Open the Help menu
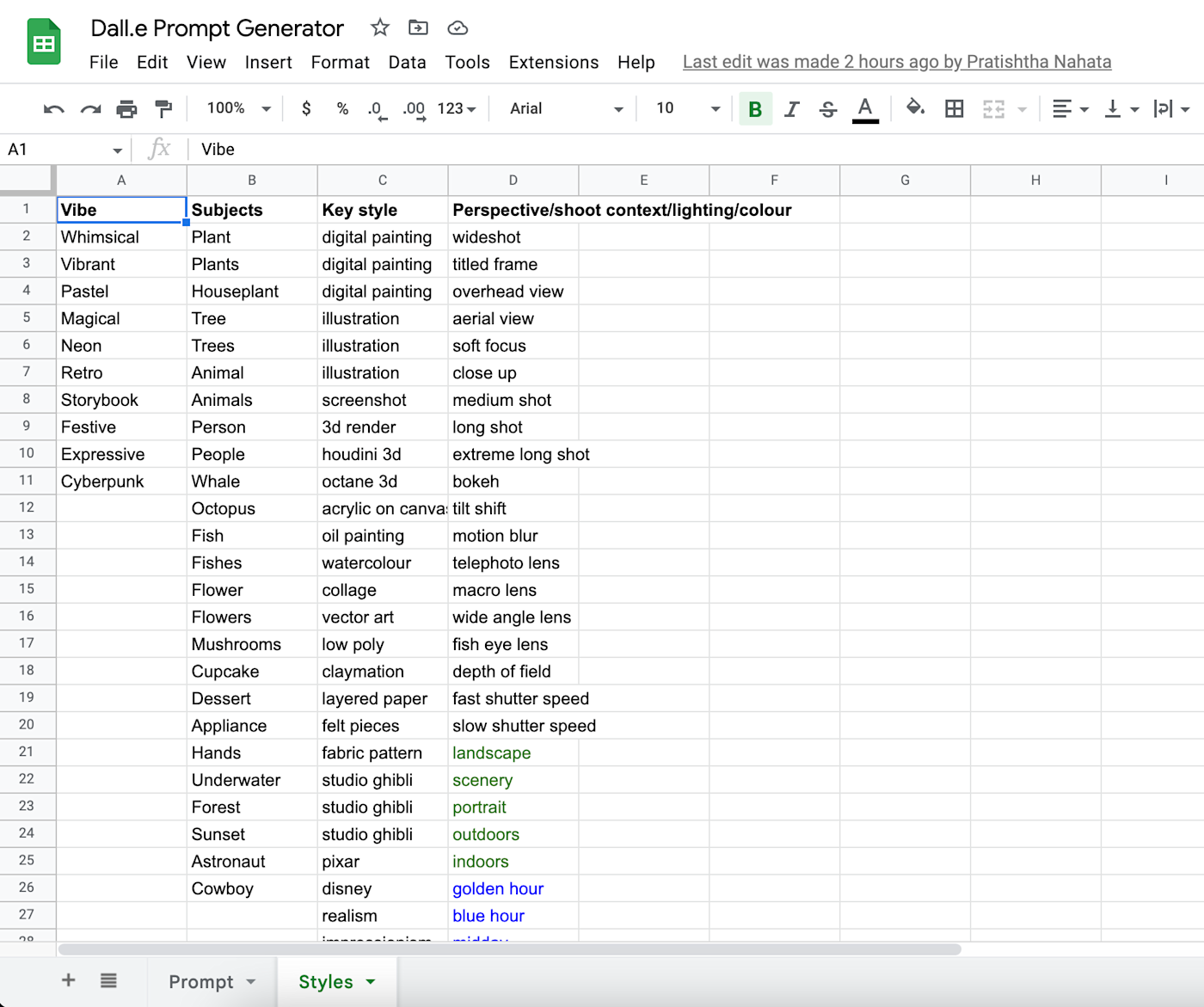This screenshot has width=1204, height=1007. pos(636,62)
